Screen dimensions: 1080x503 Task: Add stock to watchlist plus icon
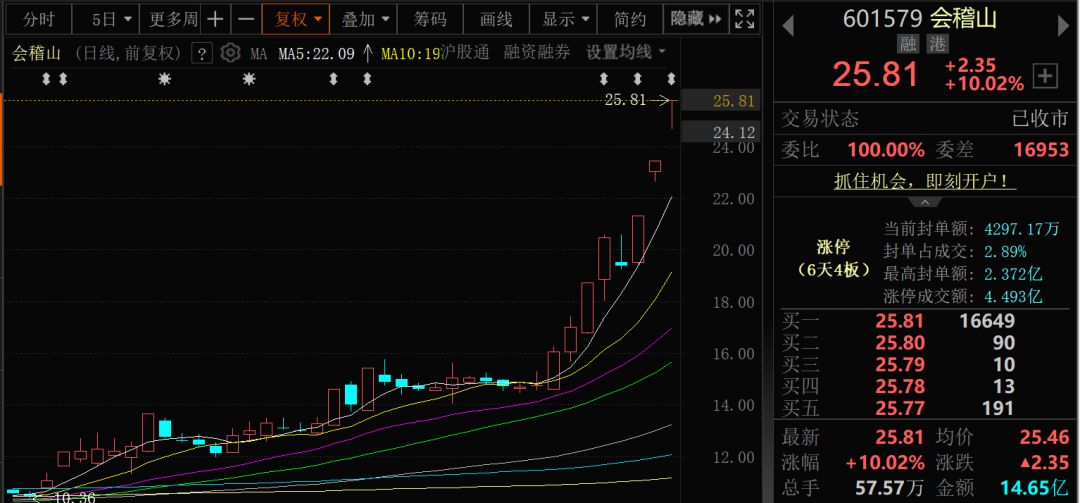(x=1045, y=75)
